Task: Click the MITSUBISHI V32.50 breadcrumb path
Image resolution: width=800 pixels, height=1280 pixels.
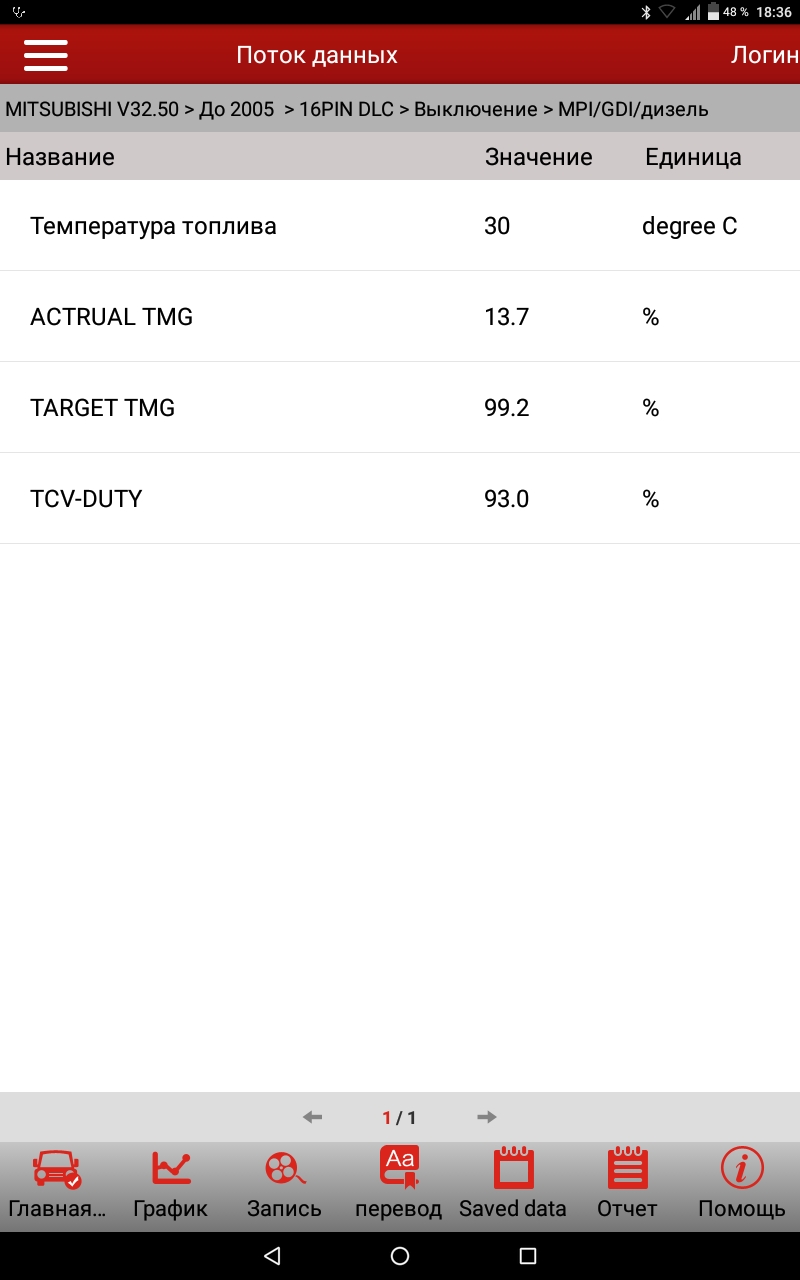Action: pyautogui.click(x=92, y=109)
